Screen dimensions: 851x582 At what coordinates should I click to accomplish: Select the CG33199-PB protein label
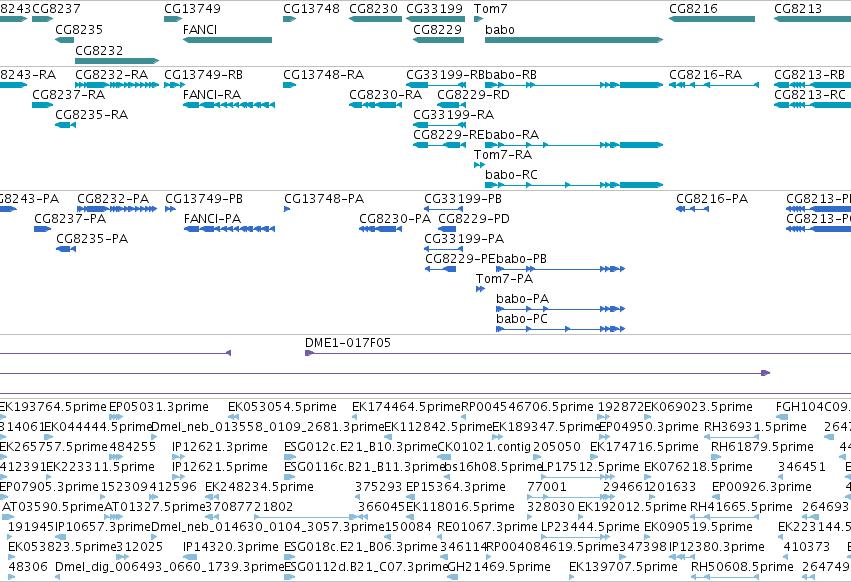[x=463, y=199]
